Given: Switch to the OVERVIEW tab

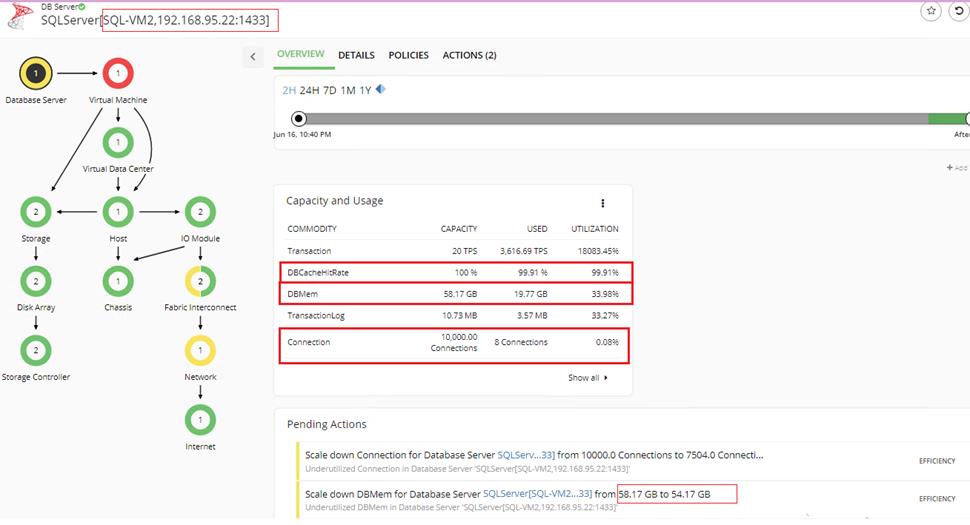Looking at the screenshot, I should pyautogui.click(x=301, y=54).
